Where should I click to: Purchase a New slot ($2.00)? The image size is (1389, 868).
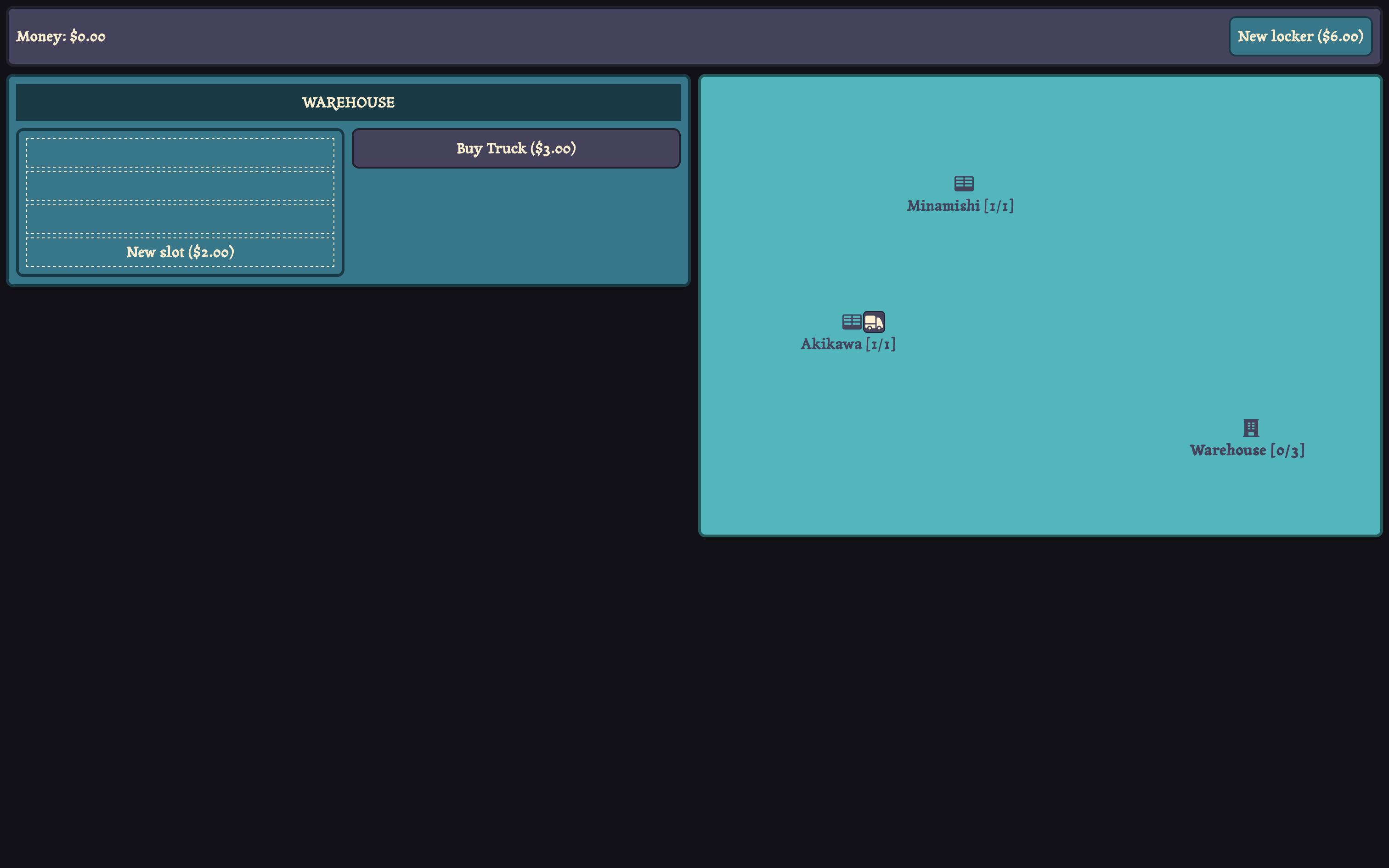click(x=180, y=253)
